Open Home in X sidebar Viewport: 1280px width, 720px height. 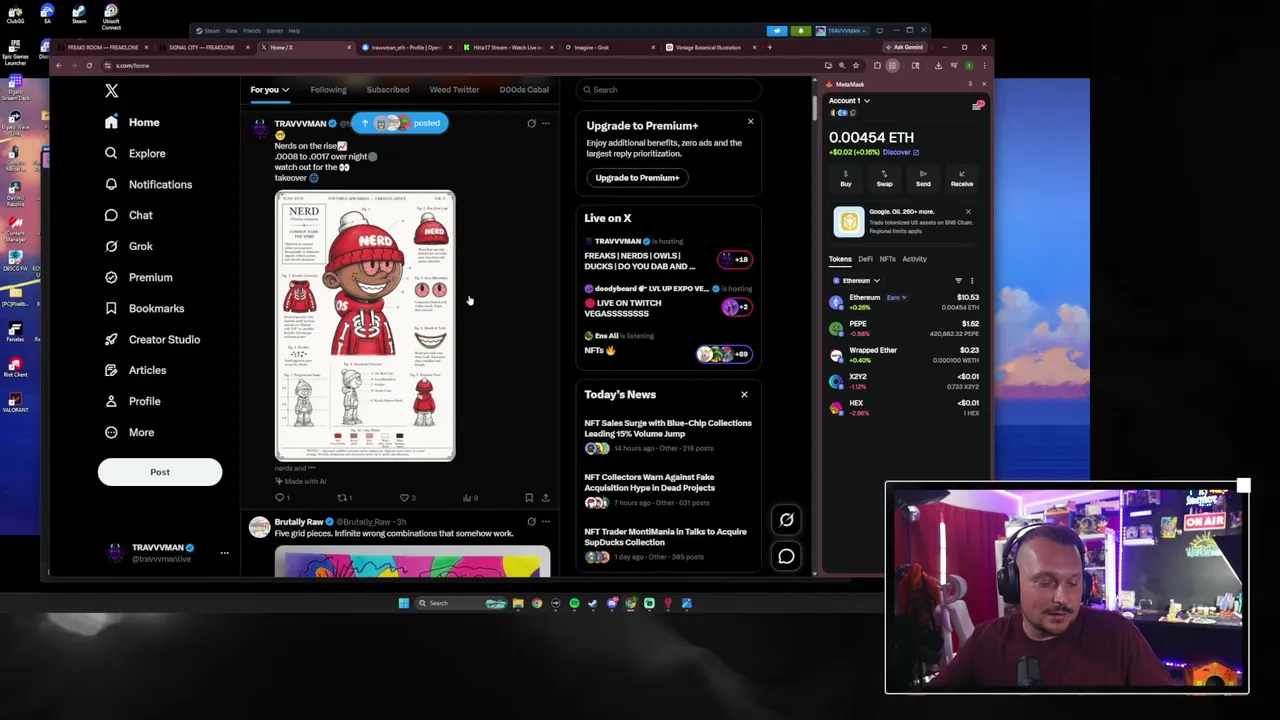(133, 122)
